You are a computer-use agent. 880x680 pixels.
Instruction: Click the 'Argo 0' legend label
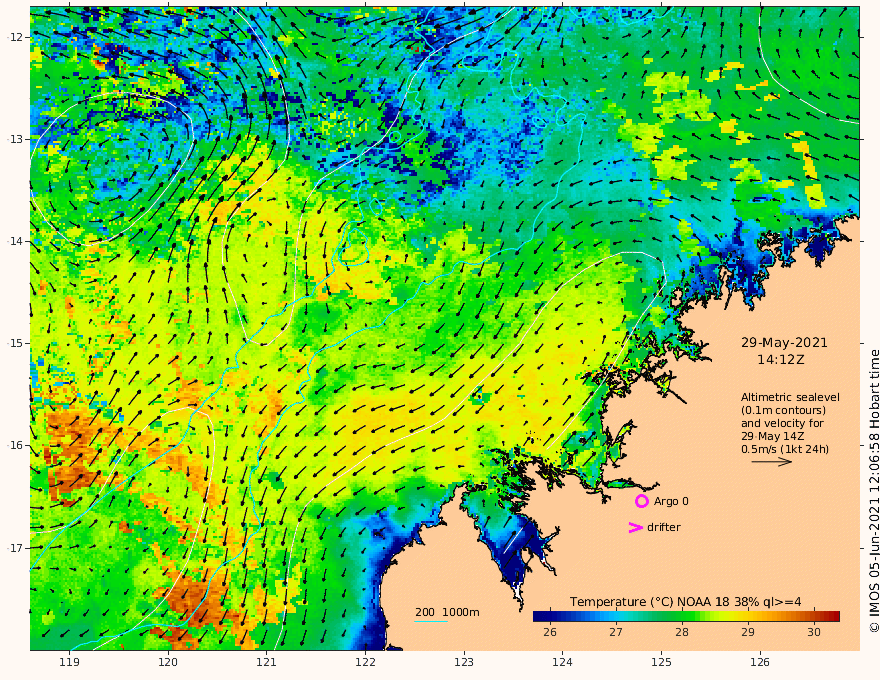point(671,501)
